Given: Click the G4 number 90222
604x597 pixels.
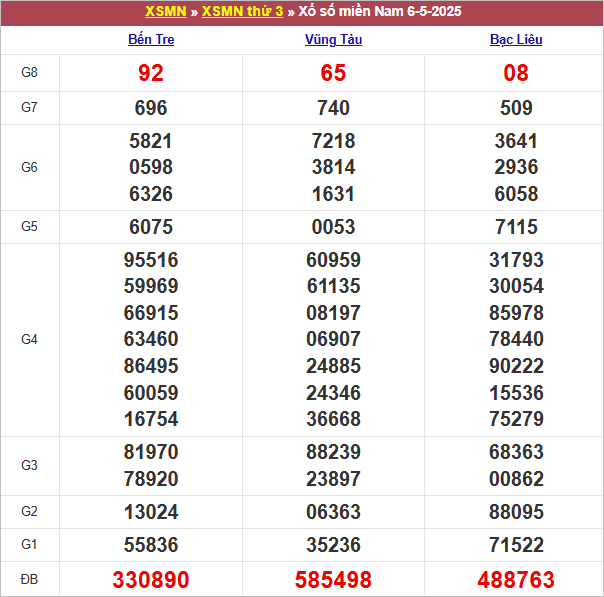Looking at the screenshot, I should coord(516,366).
